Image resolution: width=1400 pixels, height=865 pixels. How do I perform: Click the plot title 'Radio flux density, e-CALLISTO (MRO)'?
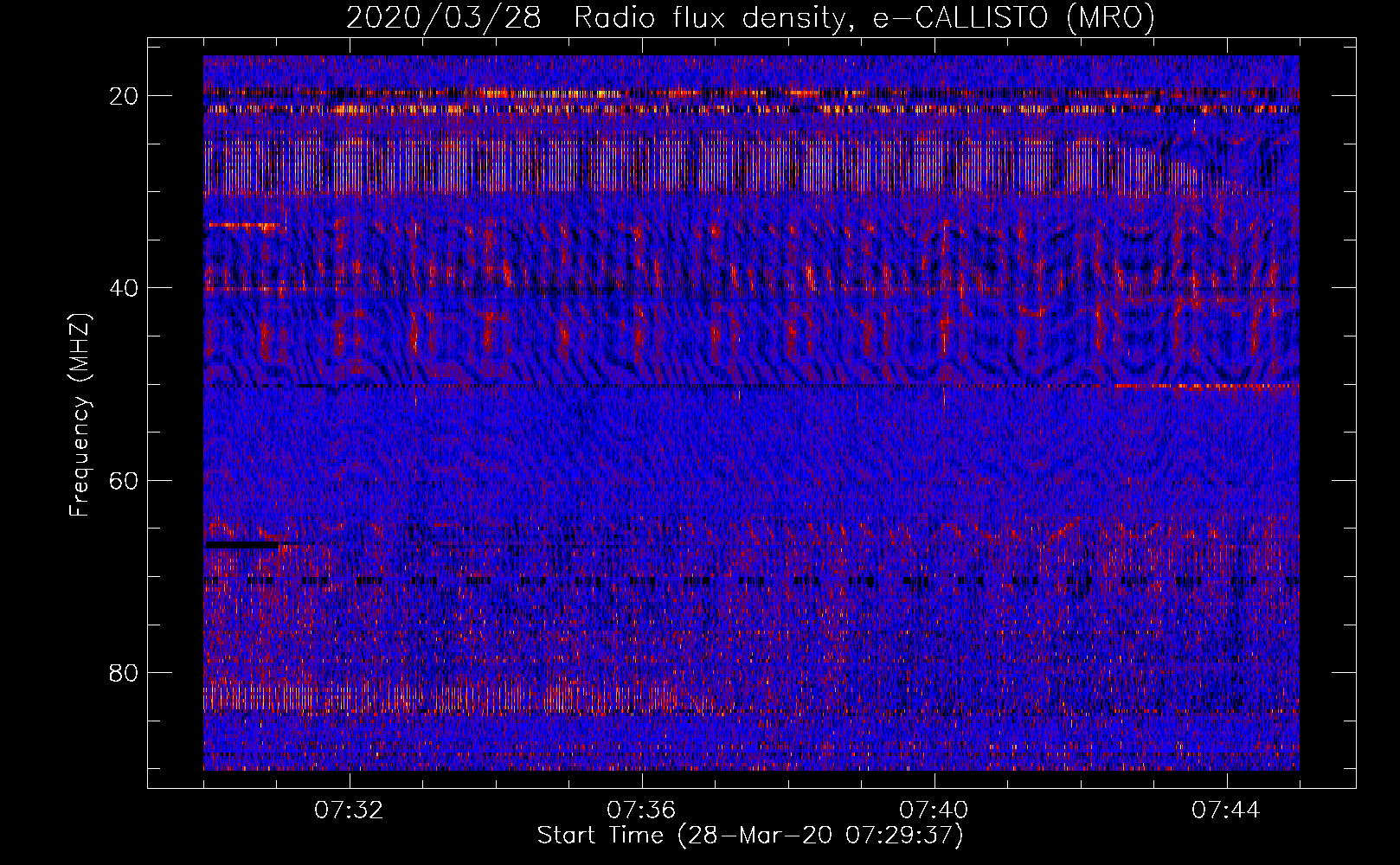tap(864, 17)
